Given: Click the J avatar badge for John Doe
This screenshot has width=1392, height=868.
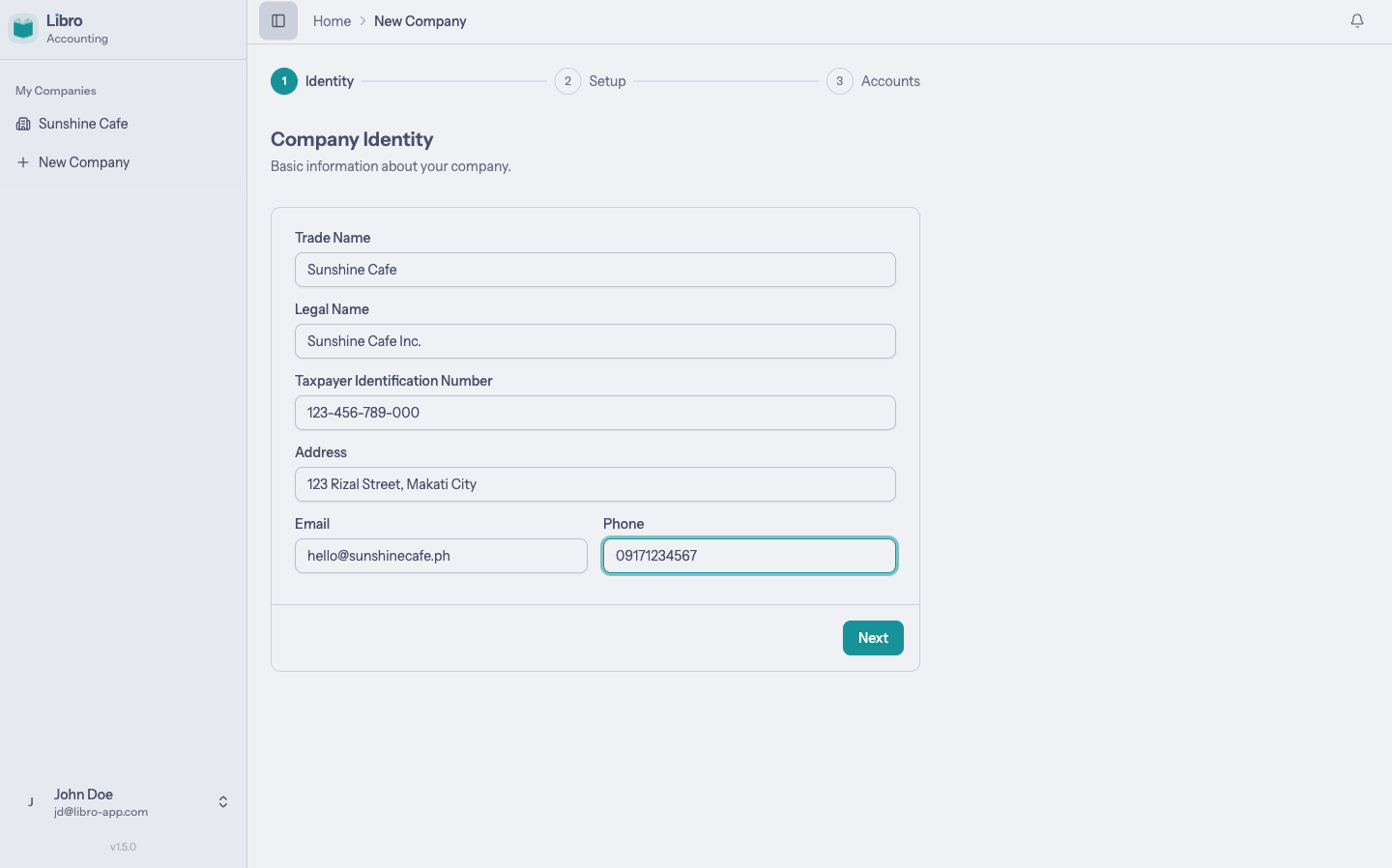Looking at the screenshot, I should tap(30, 801).
